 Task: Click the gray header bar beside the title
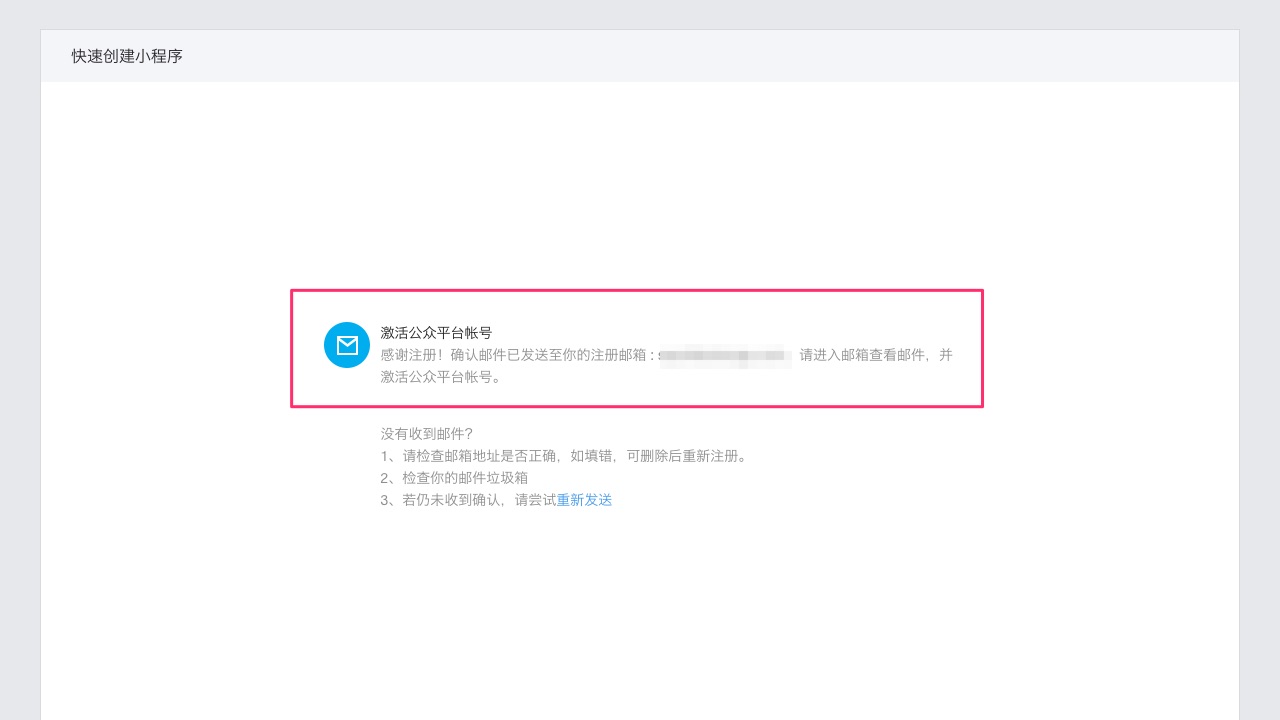(x=700, y=56)
